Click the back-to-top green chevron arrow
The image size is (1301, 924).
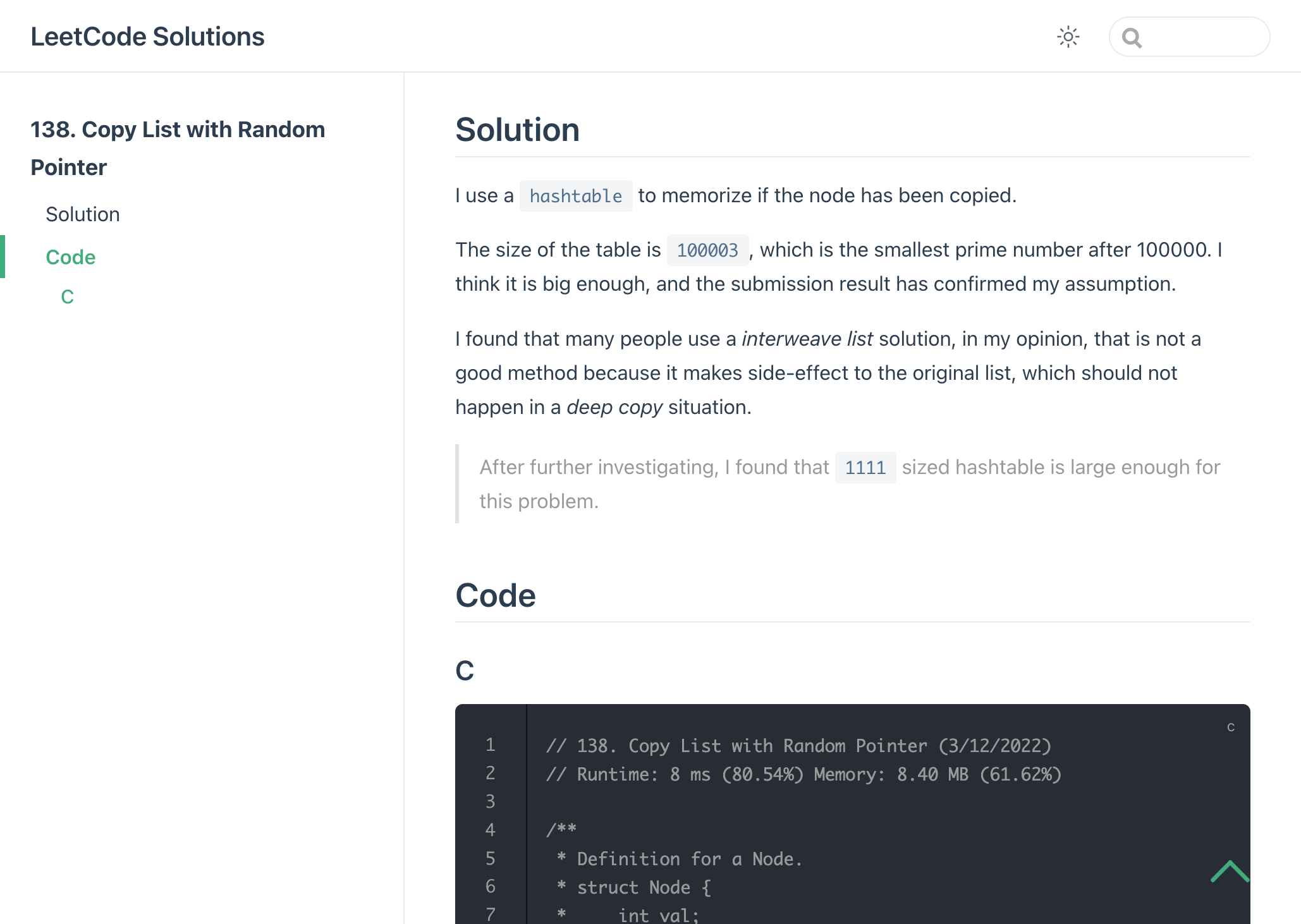coord(1229,871)
